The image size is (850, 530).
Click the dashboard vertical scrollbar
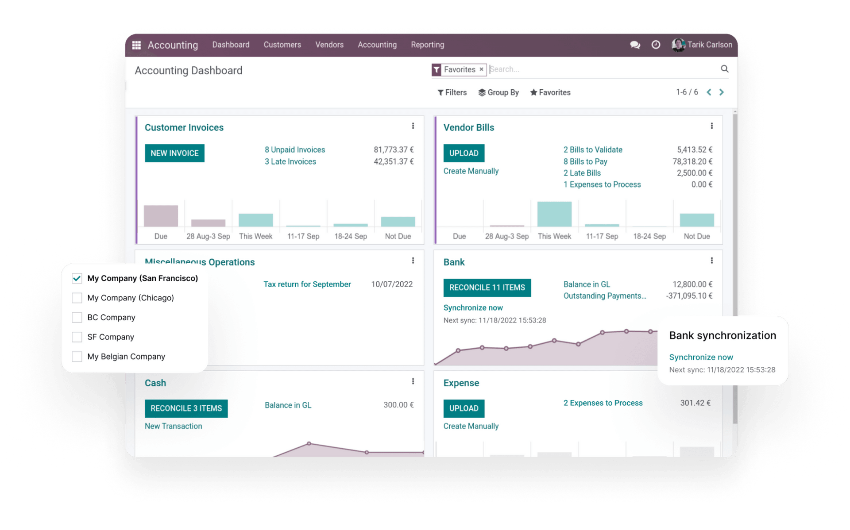tap(735, 268)
